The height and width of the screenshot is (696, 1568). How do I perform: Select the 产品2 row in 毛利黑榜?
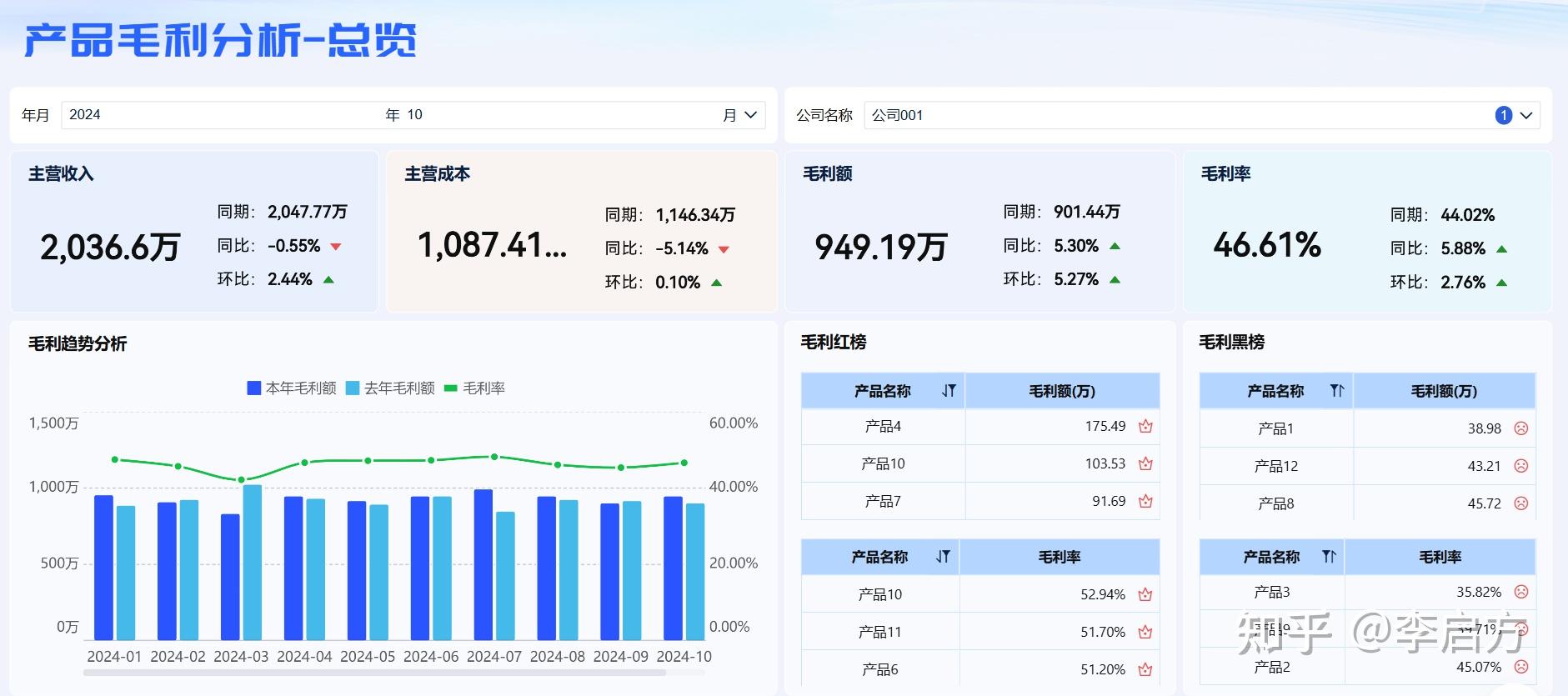(x=1368, y=667)
